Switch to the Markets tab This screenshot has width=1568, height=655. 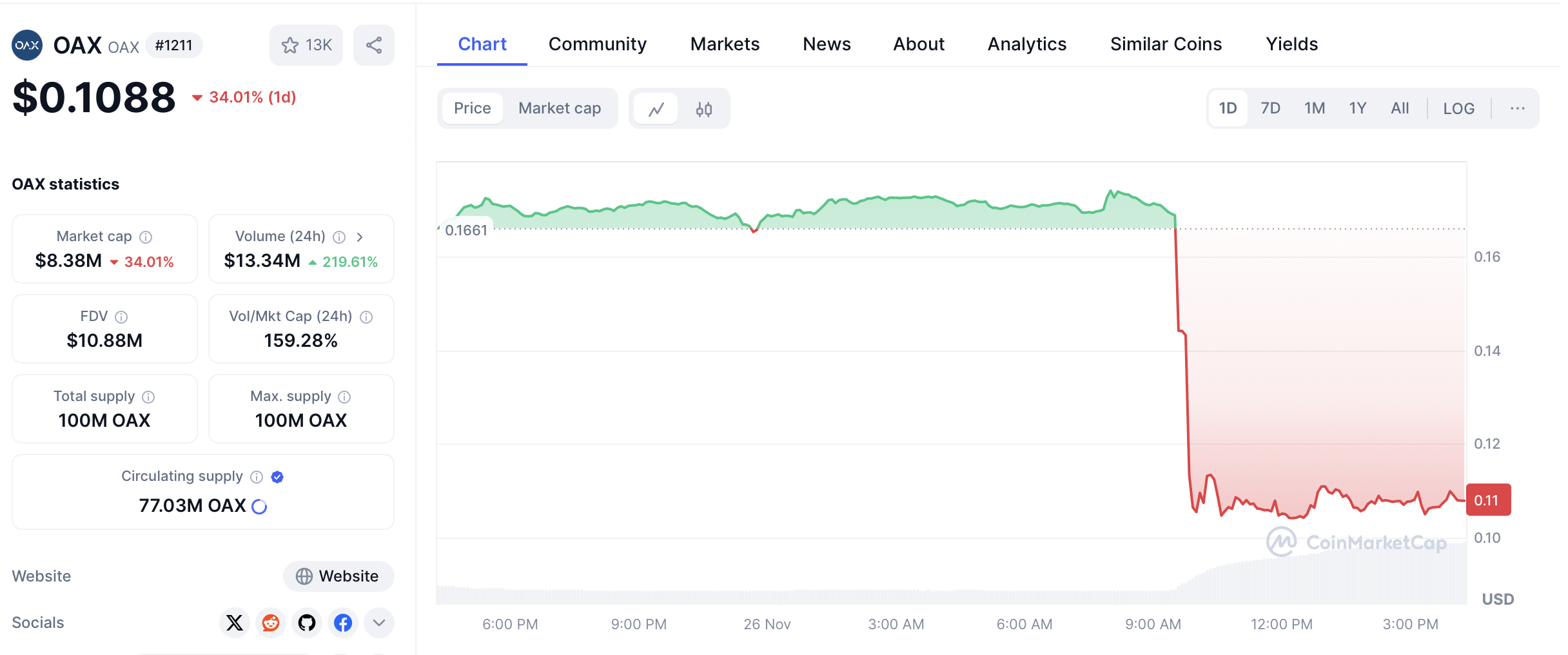[x=725, y=44]
